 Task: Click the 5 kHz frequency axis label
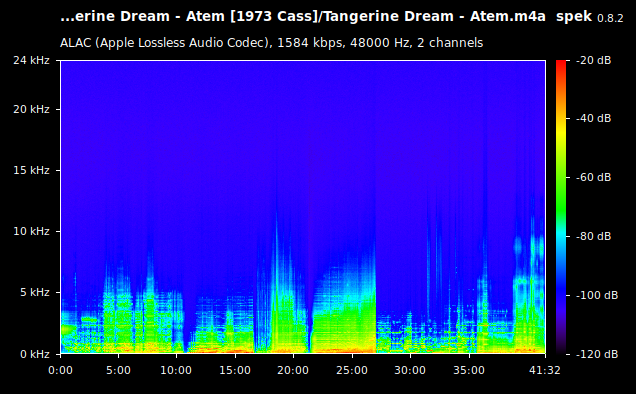35,292
